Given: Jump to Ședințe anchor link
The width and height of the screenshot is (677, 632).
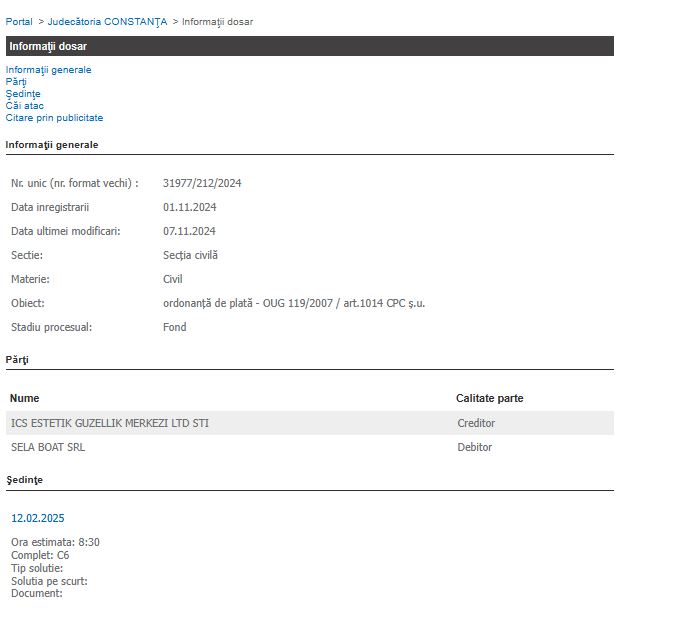Looking at the screenshot, I should pos(23,94).
